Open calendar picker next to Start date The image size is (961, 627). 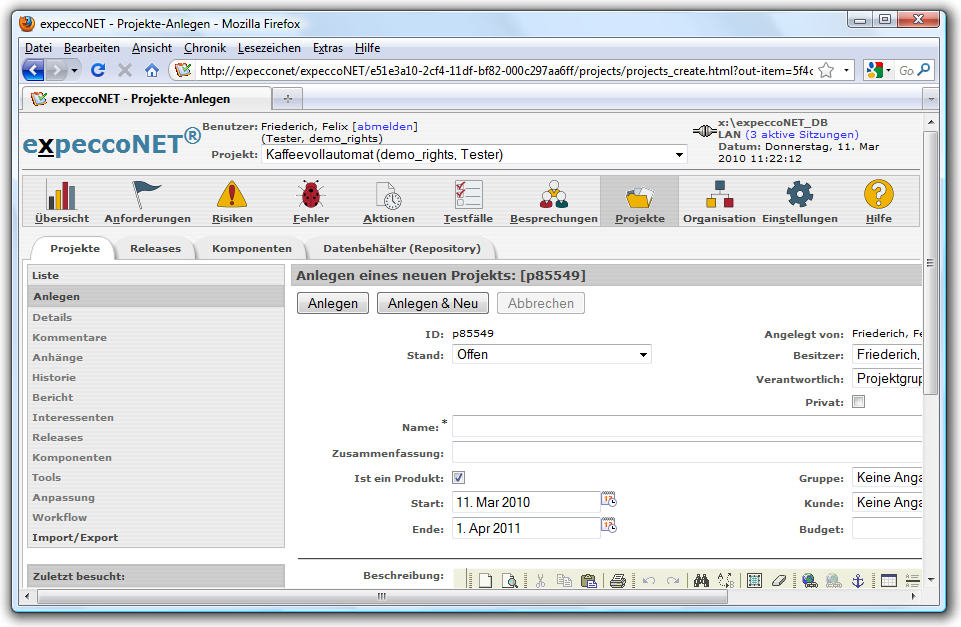(609, 500)
